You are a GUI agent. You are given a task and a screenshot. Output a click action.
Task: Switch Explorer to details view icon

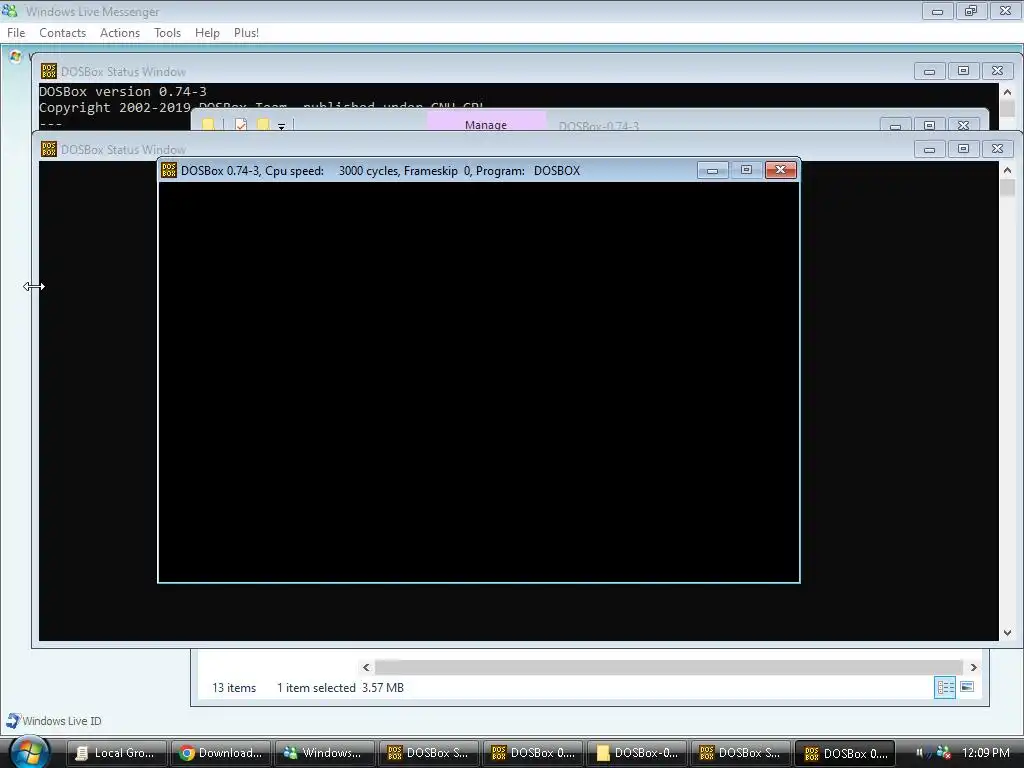[x=945, y=687]
